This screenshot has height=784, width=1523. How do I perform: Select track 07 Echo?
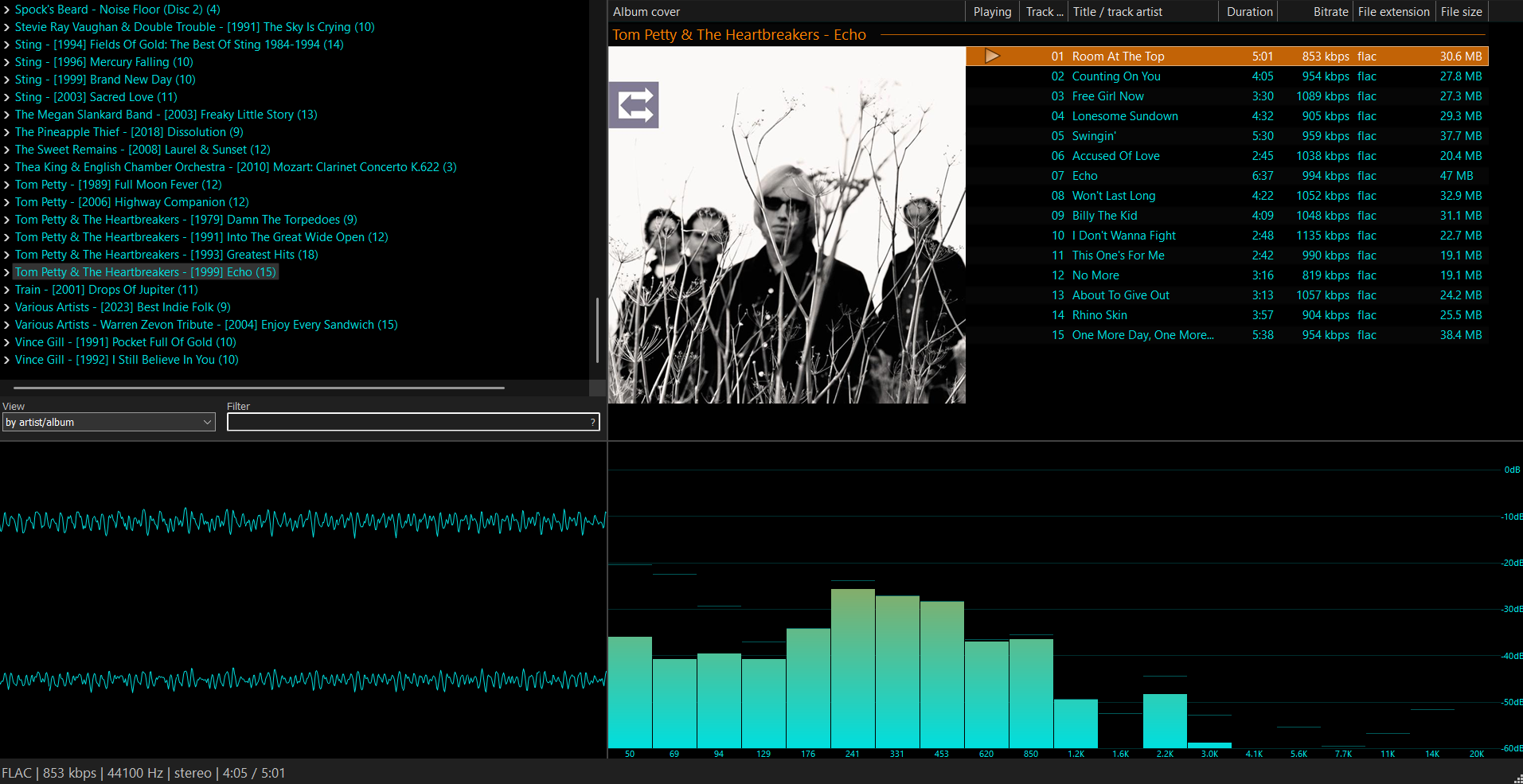tap(1227, 176)
